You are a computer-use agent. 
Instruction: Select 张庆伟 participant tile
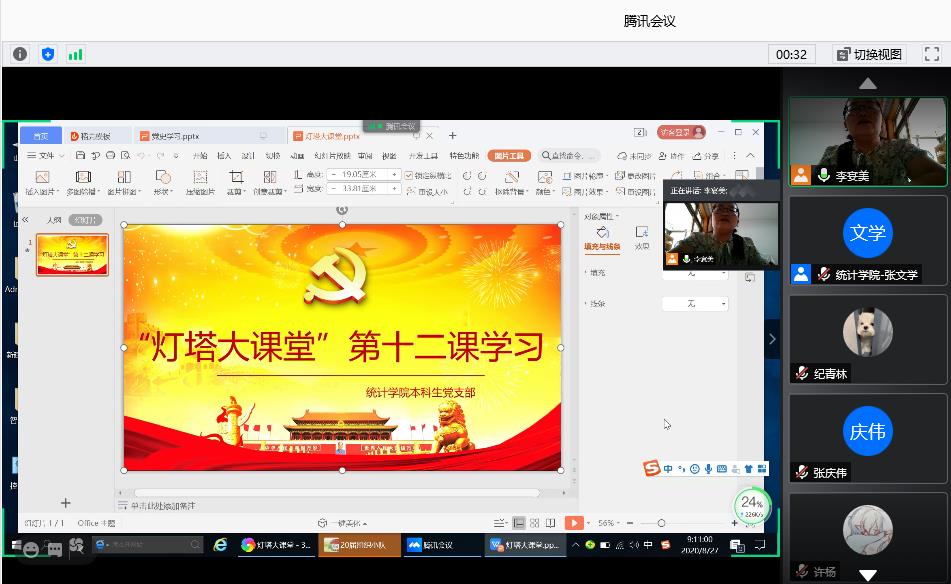[867, 438]
